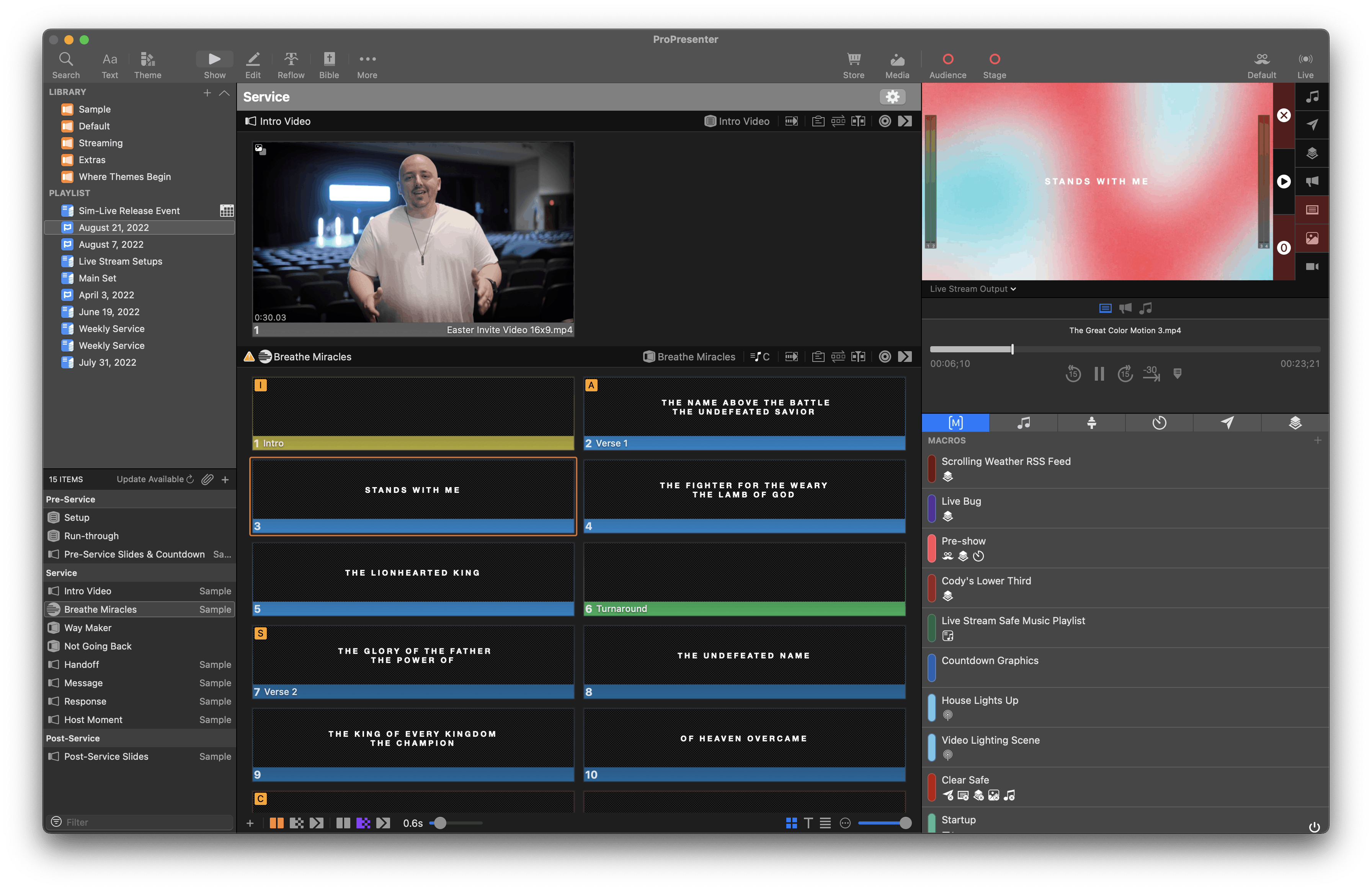Screen dimensions: 1372x890
Task: Pause The Great Color Motion playback
Action: 1099,374
